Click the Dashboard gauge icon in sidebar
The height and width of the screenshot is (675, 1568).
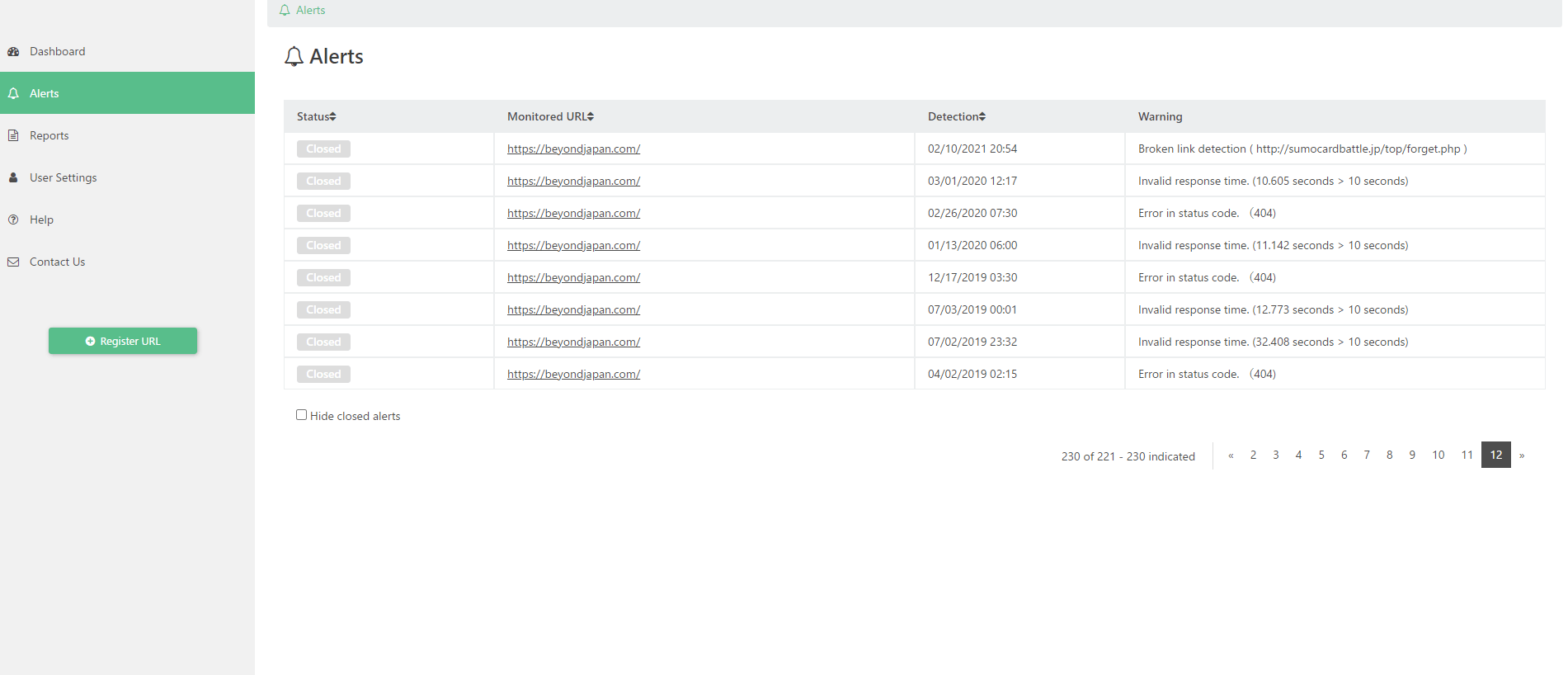(x=13, y=51)
